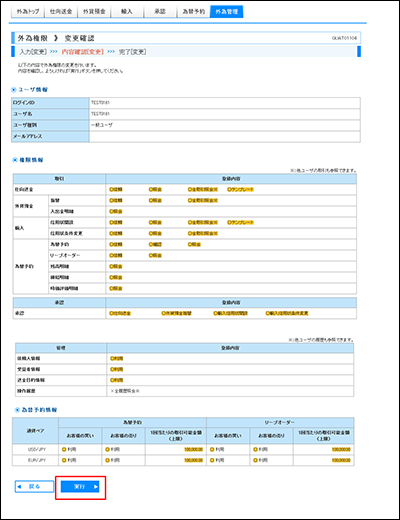Click the 通貨ペア column header
The width and height of the screenshot is (400, 520).
(36, 431)
